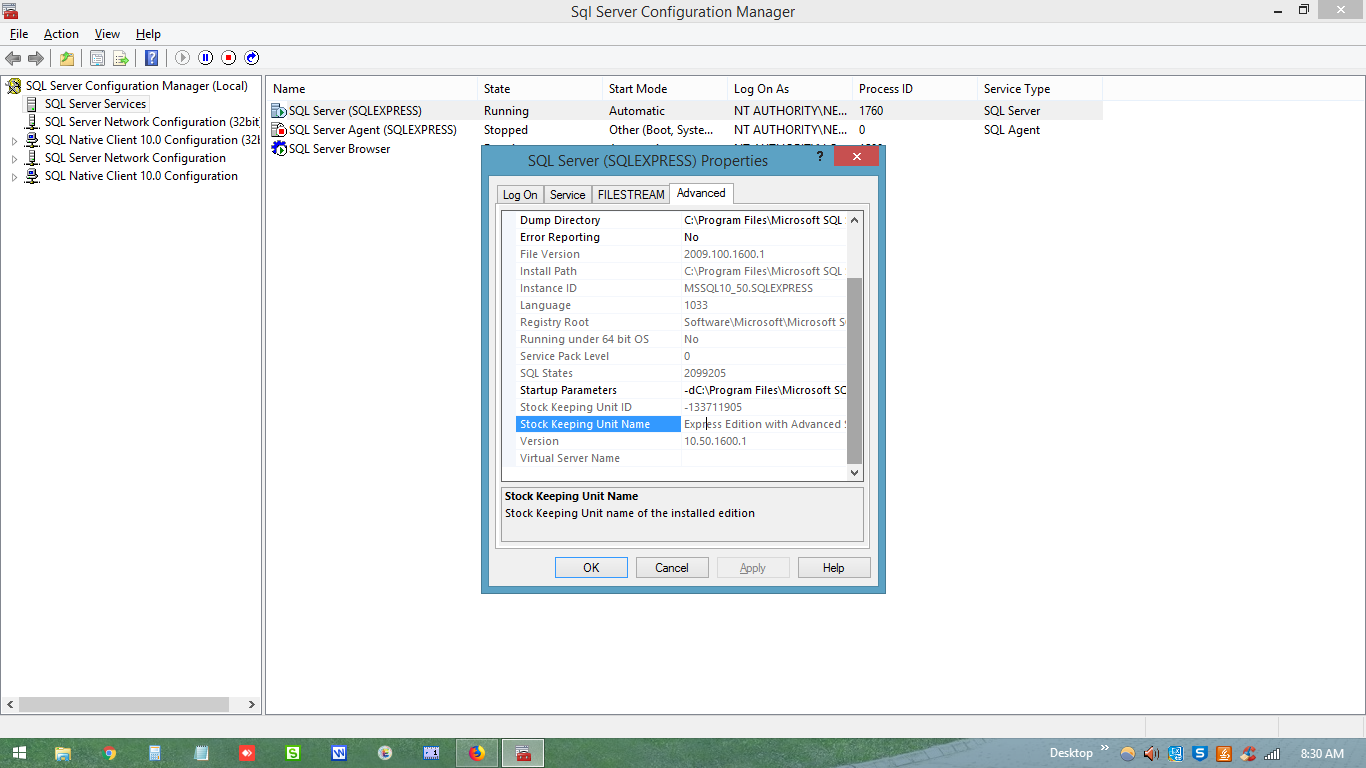
Task: Select the Stock Keeping Unit Name property row
Action: (x=681, y=424)
